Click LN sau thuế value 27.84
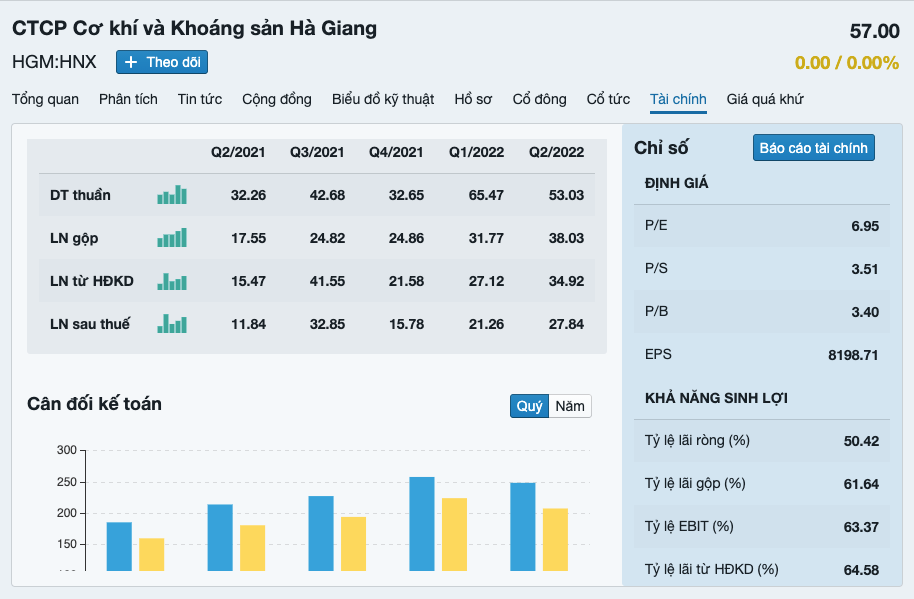The height and width of the screenshot is (599, 914). coord(566,325)
